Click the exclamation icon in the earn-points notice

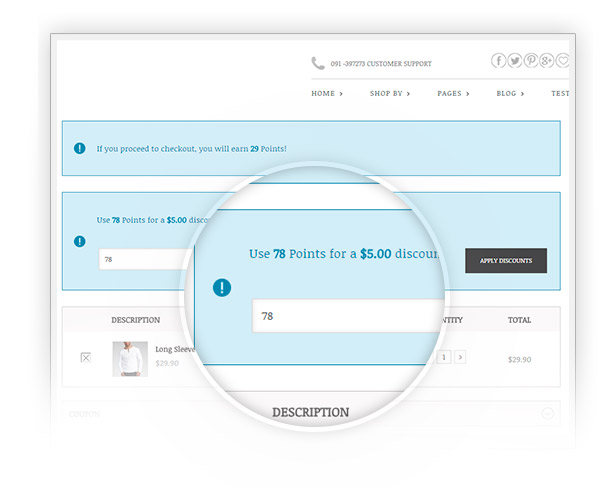(x=80, y=148)
